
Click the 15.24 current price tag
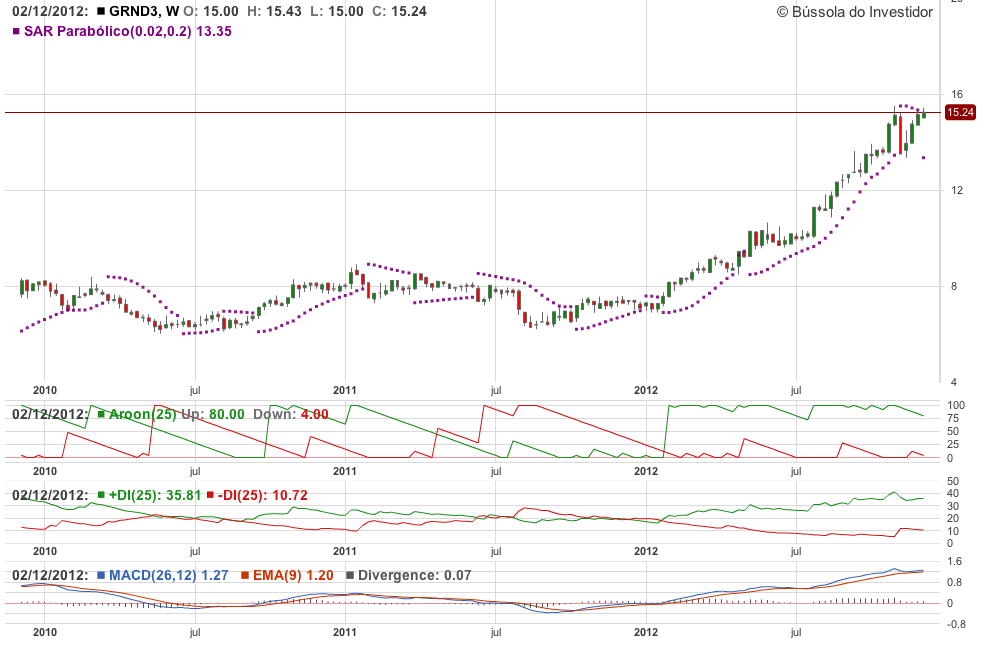click(960, 113)
